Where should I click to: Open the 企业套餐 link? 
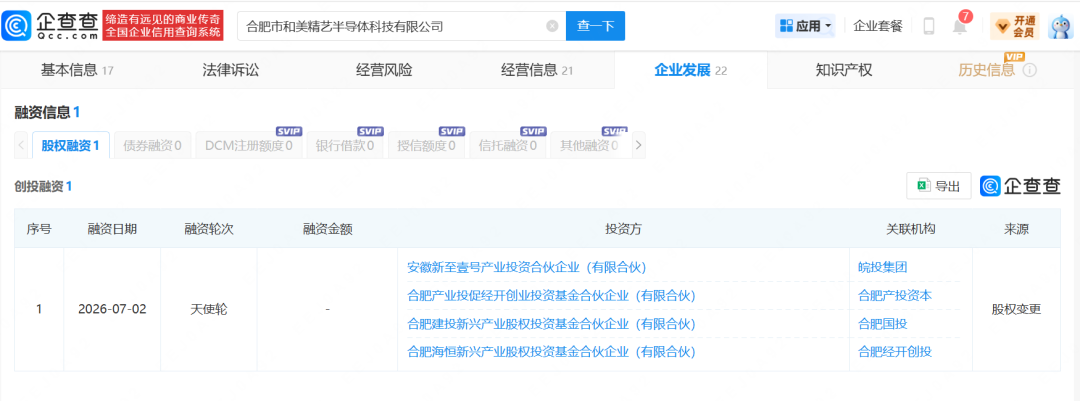pos(878,26)
